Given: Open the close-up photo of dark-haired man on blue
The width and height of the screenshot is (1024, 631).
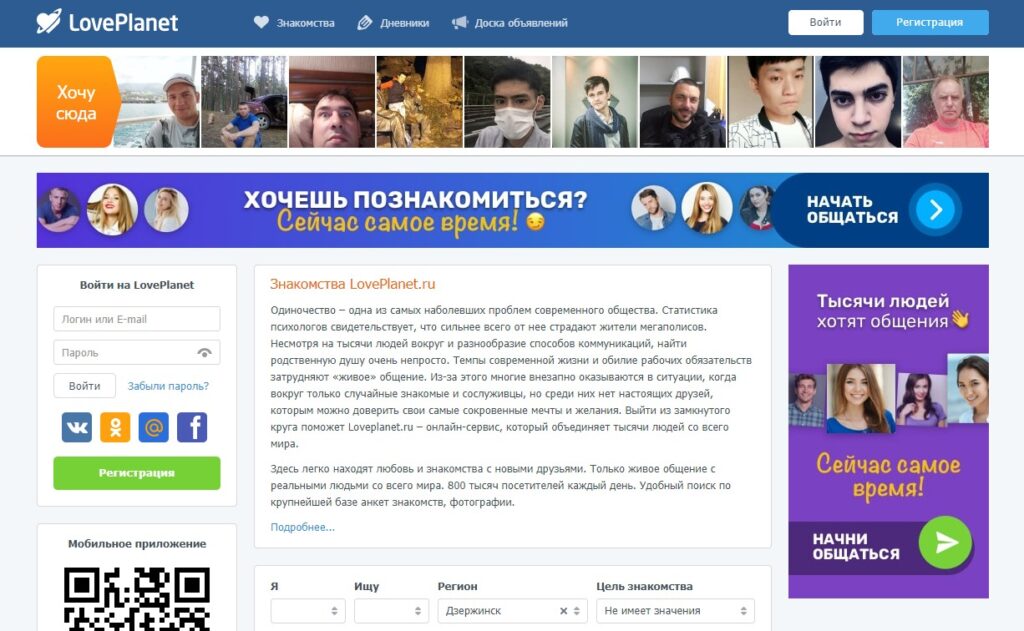Looking at the screenshot, I should click(858, 102).
